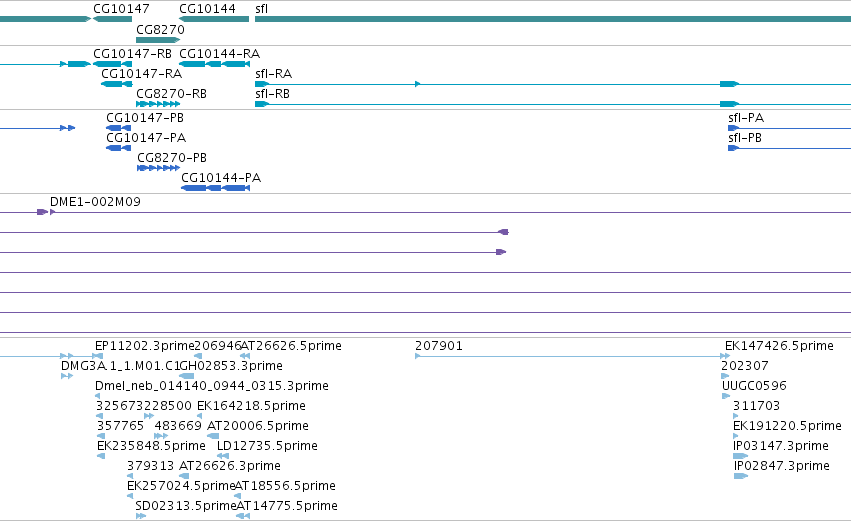Screen dimensions: 851x521
Task: Open the CG10147-PA protein feature
Action: [x=118, y=148]
